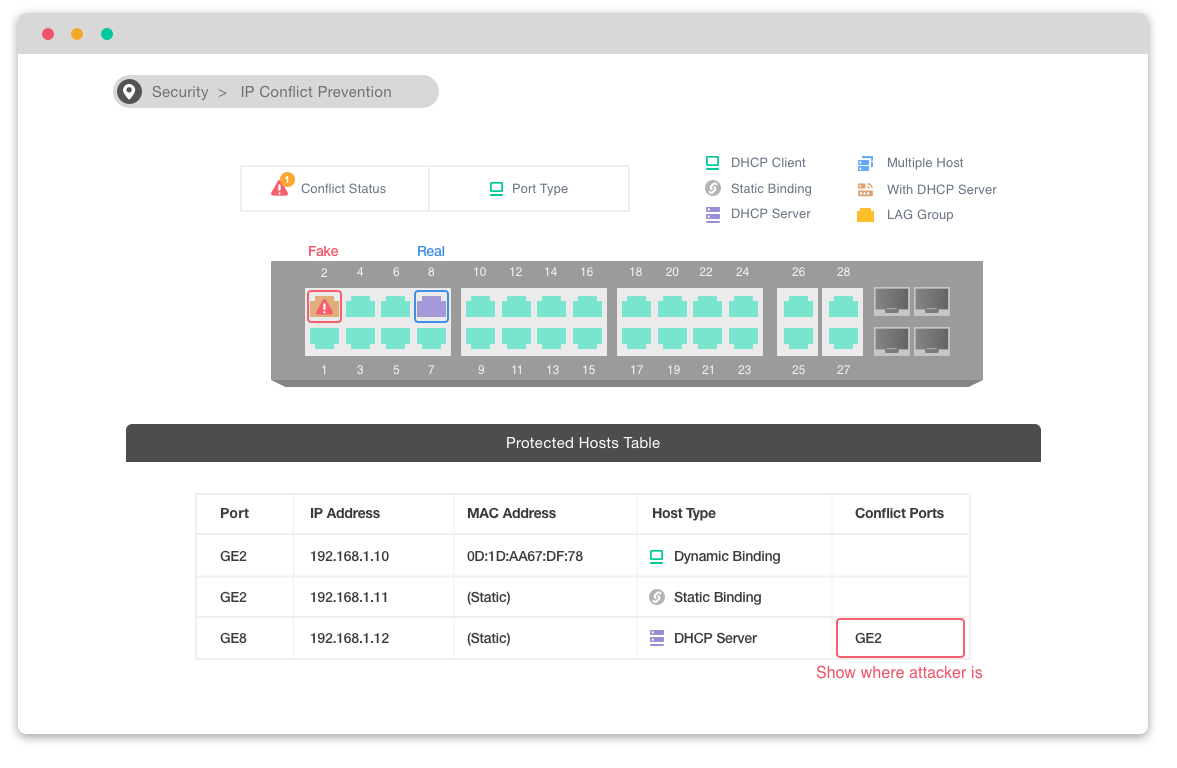Click the IP Conflict Prevention breadcrumb
The height and width of the screenshot is (768, 1177).
(316, 92)
